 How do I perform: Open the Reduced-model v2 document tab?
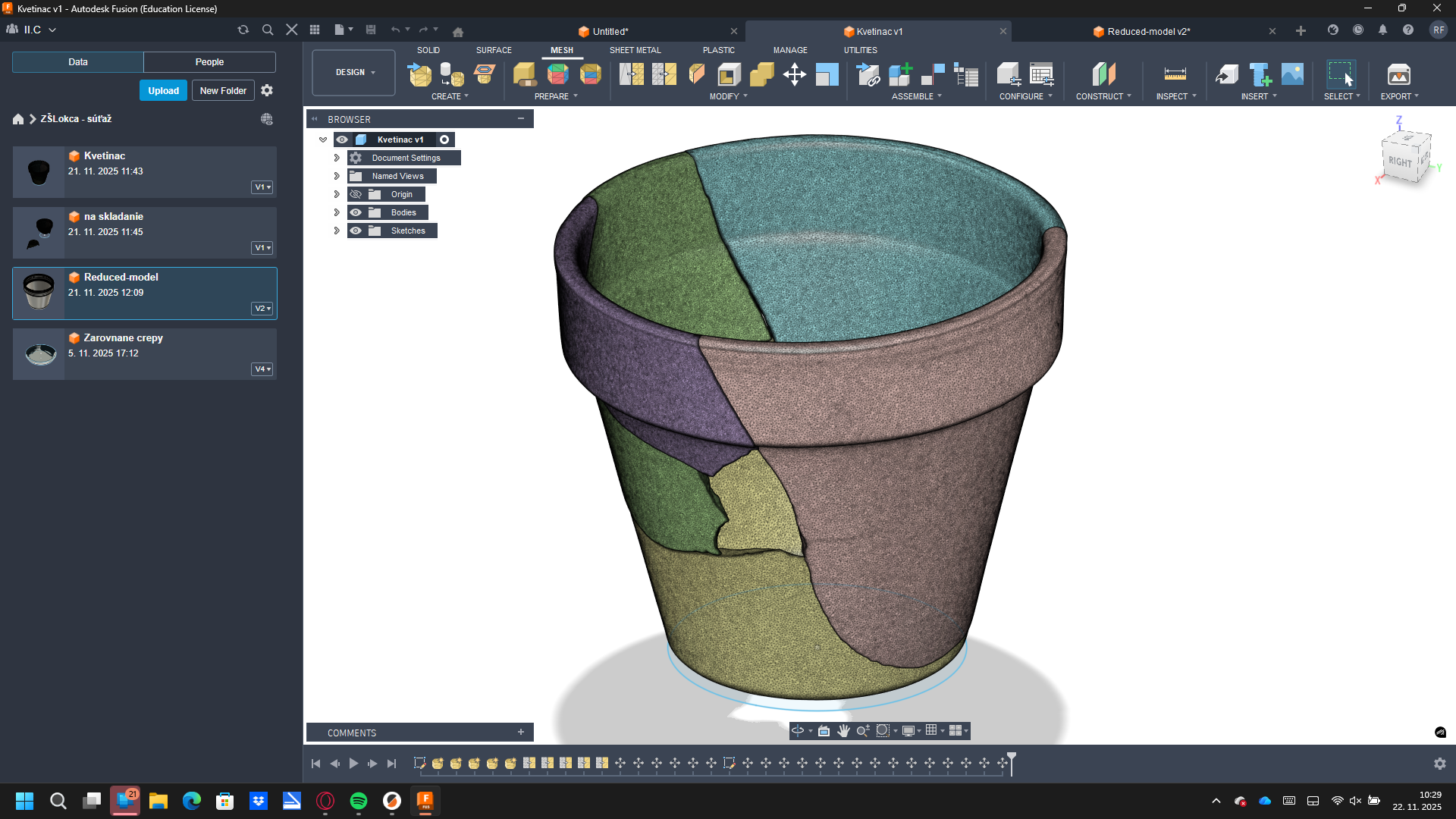pyautogui.click(x=1147, y=32)
